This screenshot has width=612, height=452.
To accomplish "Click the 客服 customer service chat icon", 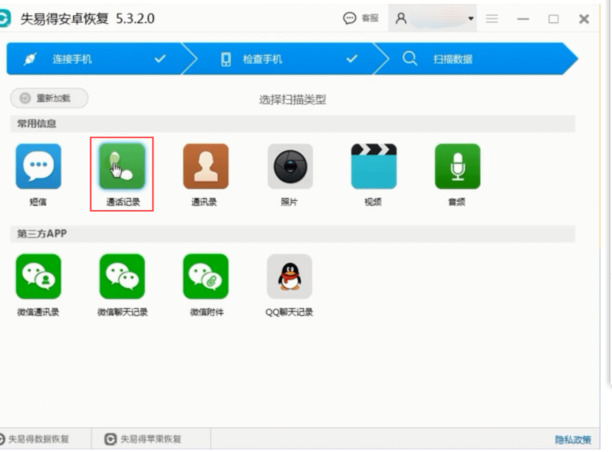I will [x=349, y=18].
